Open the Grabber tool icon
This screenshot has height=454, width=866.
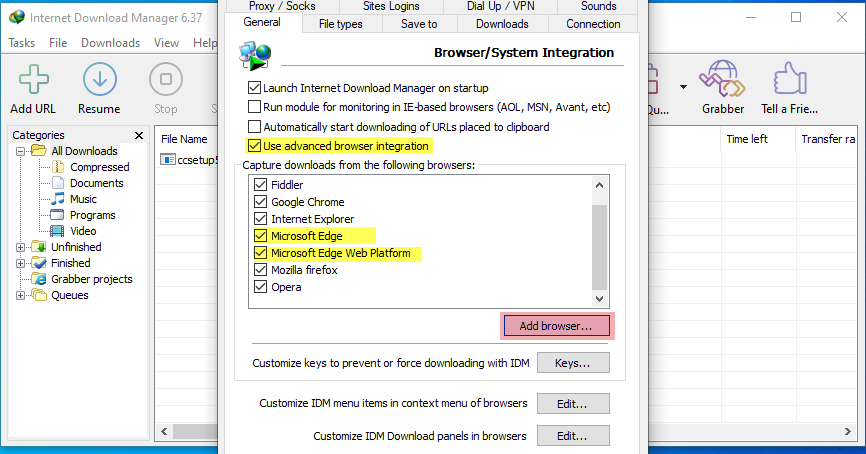click(x=722, y=78)
